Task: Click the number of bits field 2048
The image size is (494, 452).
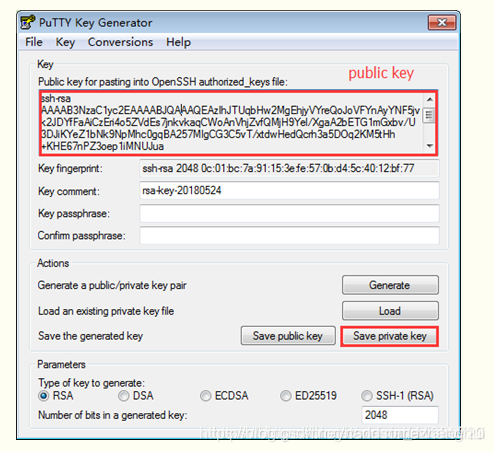Action: coord(400,415)
